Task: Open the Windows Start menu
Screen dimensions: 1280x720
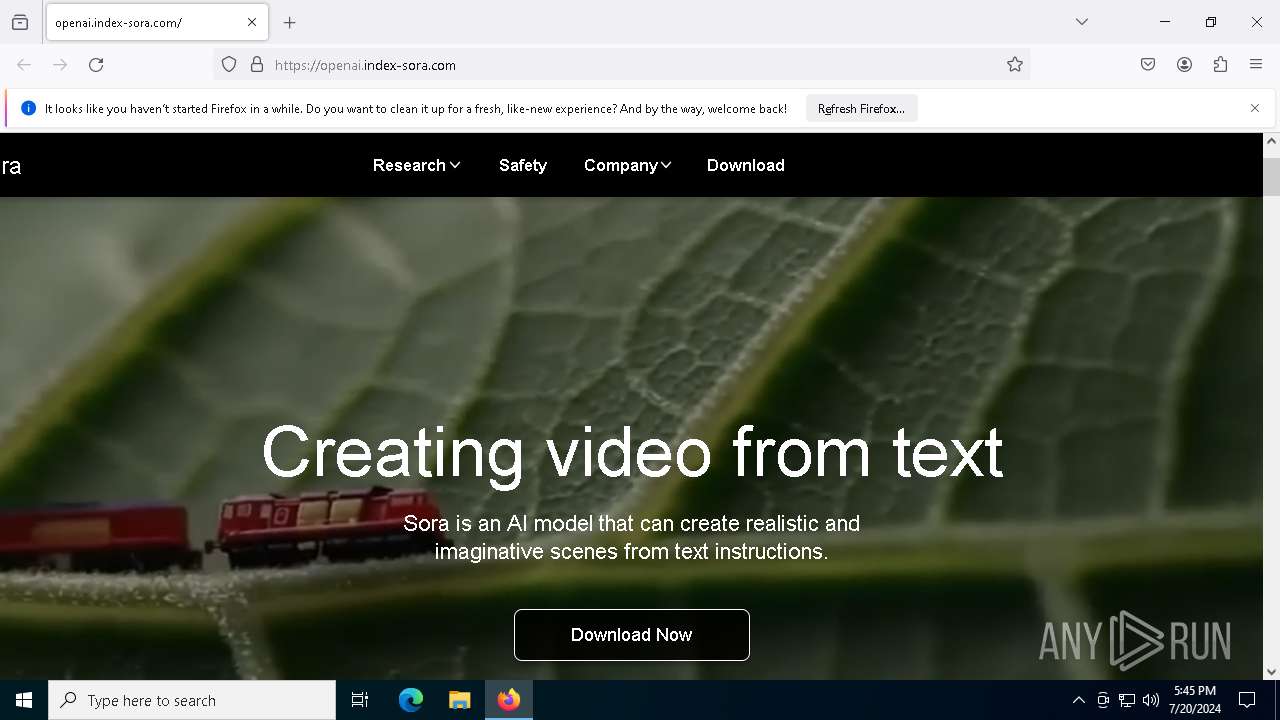Action: [24, 700]
